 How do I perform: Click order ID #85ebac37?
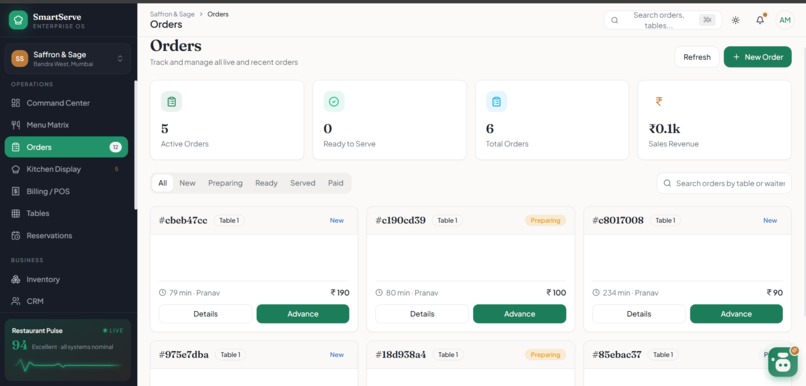tap(617, 355)
